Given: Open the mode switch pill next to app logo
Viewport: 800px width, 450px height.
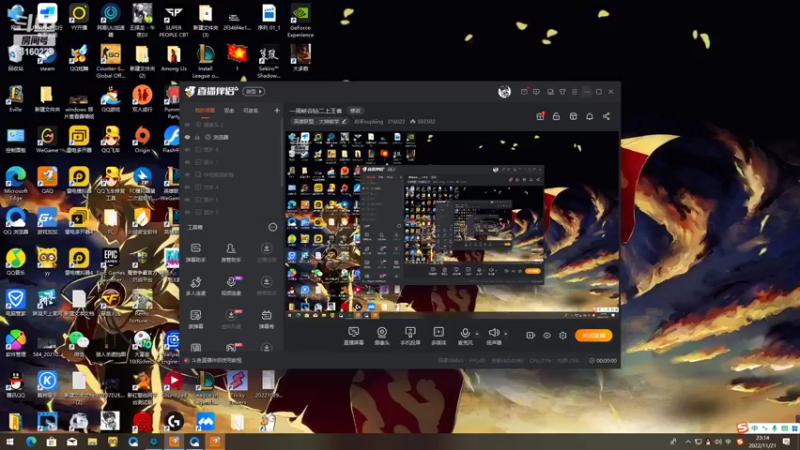Looking at the screenshot, I should [x=254, y=92].
